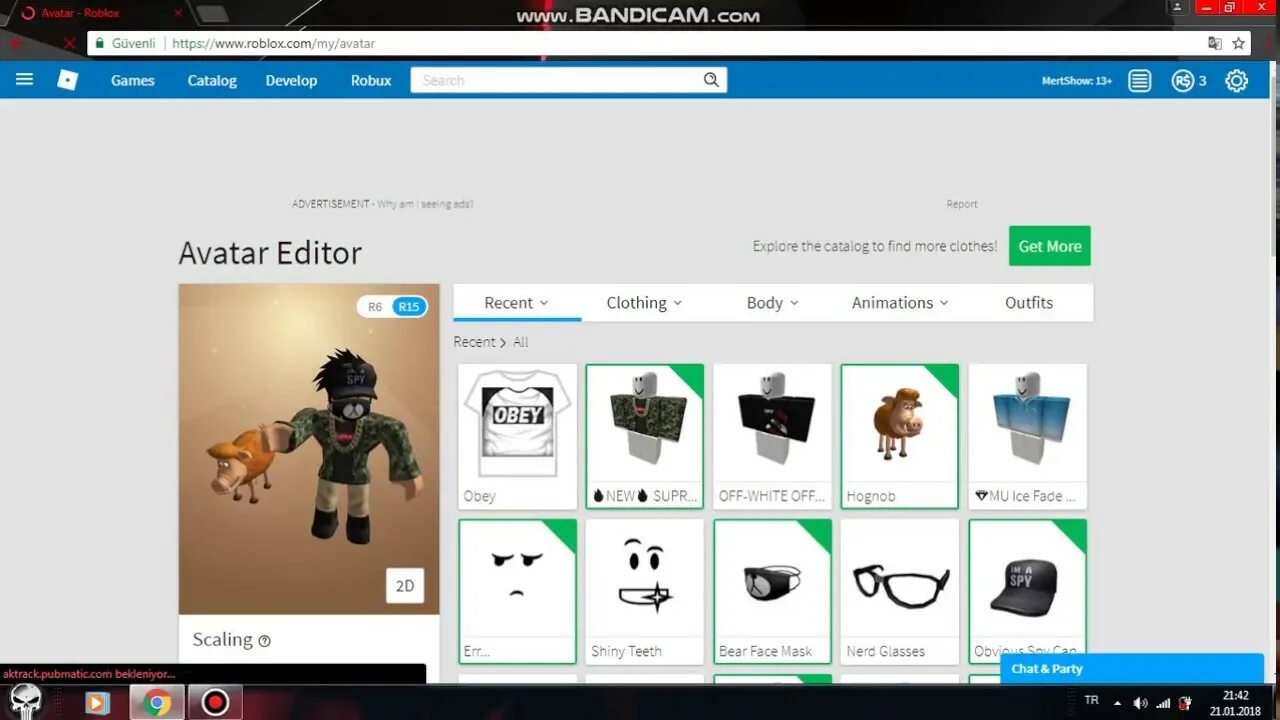
Task: Equip the OFF-WHITE shirt item
Action: (x=773, y=436)
